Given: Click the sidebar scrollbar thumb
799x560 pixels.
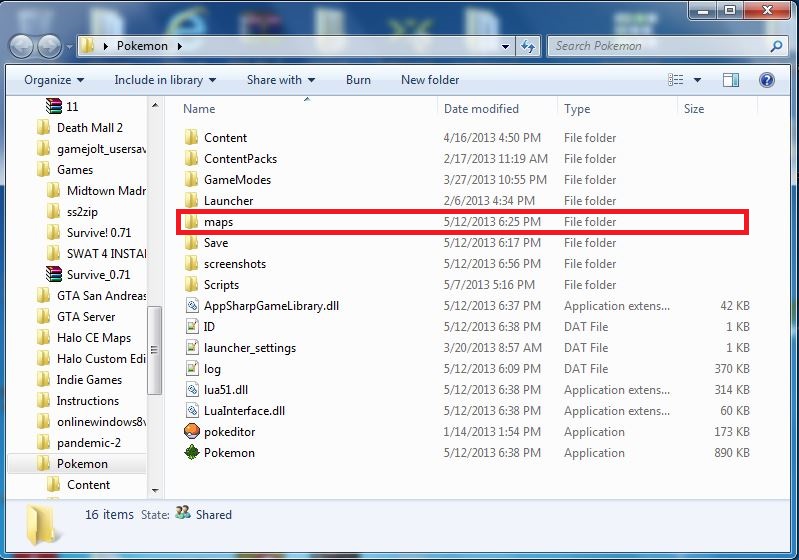Looking at the screenshot, I should click(154, 350).
